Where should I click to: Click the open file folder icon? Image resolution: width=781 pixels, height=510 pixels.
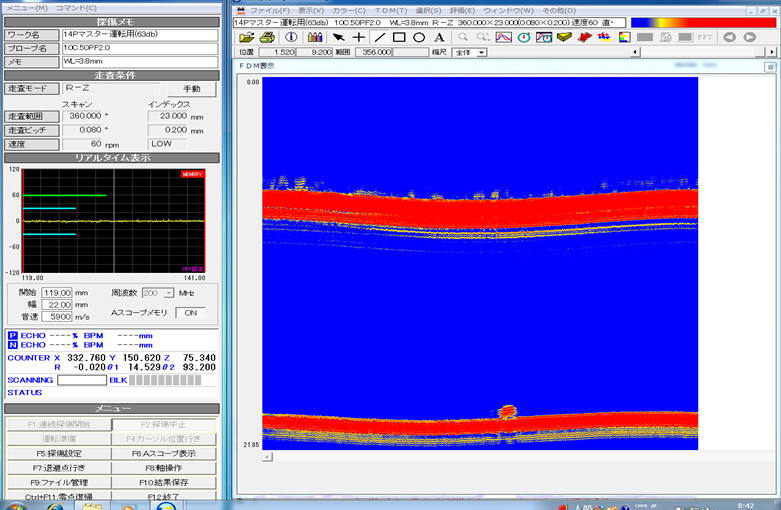pyautogui.click(x=245, y=37)
